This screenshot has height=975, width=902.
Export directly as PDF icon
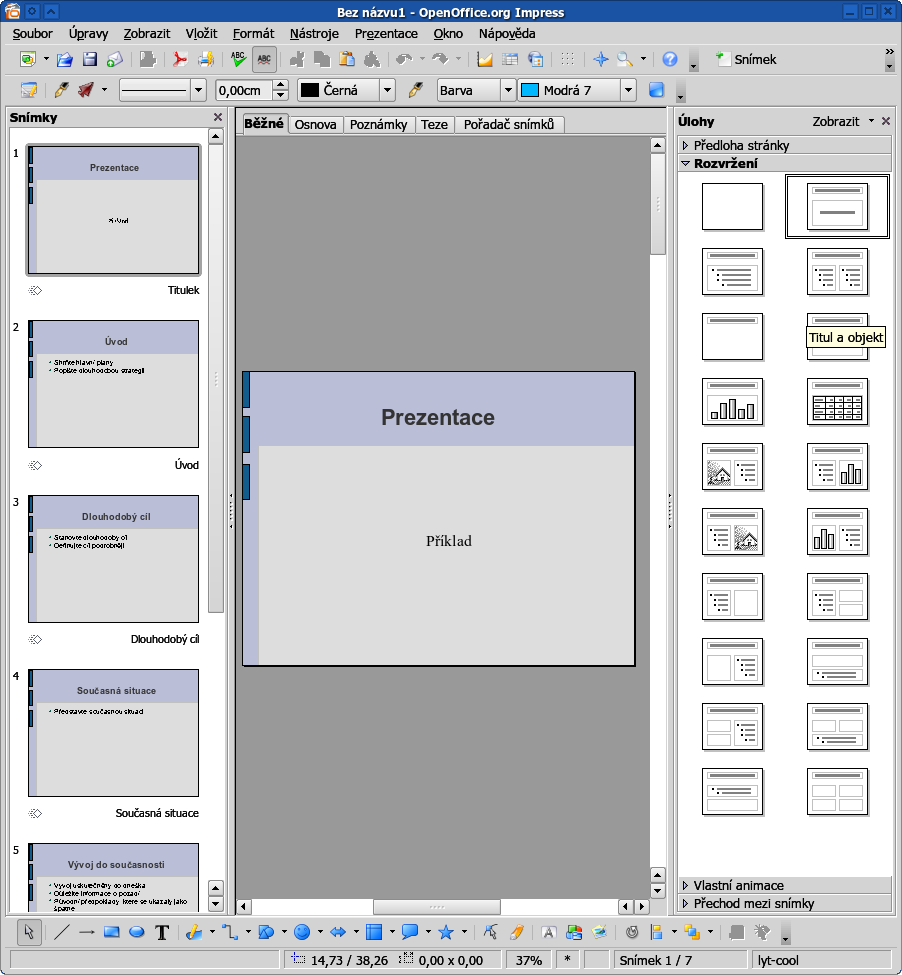pyautogui.click(x=180, y=60)
